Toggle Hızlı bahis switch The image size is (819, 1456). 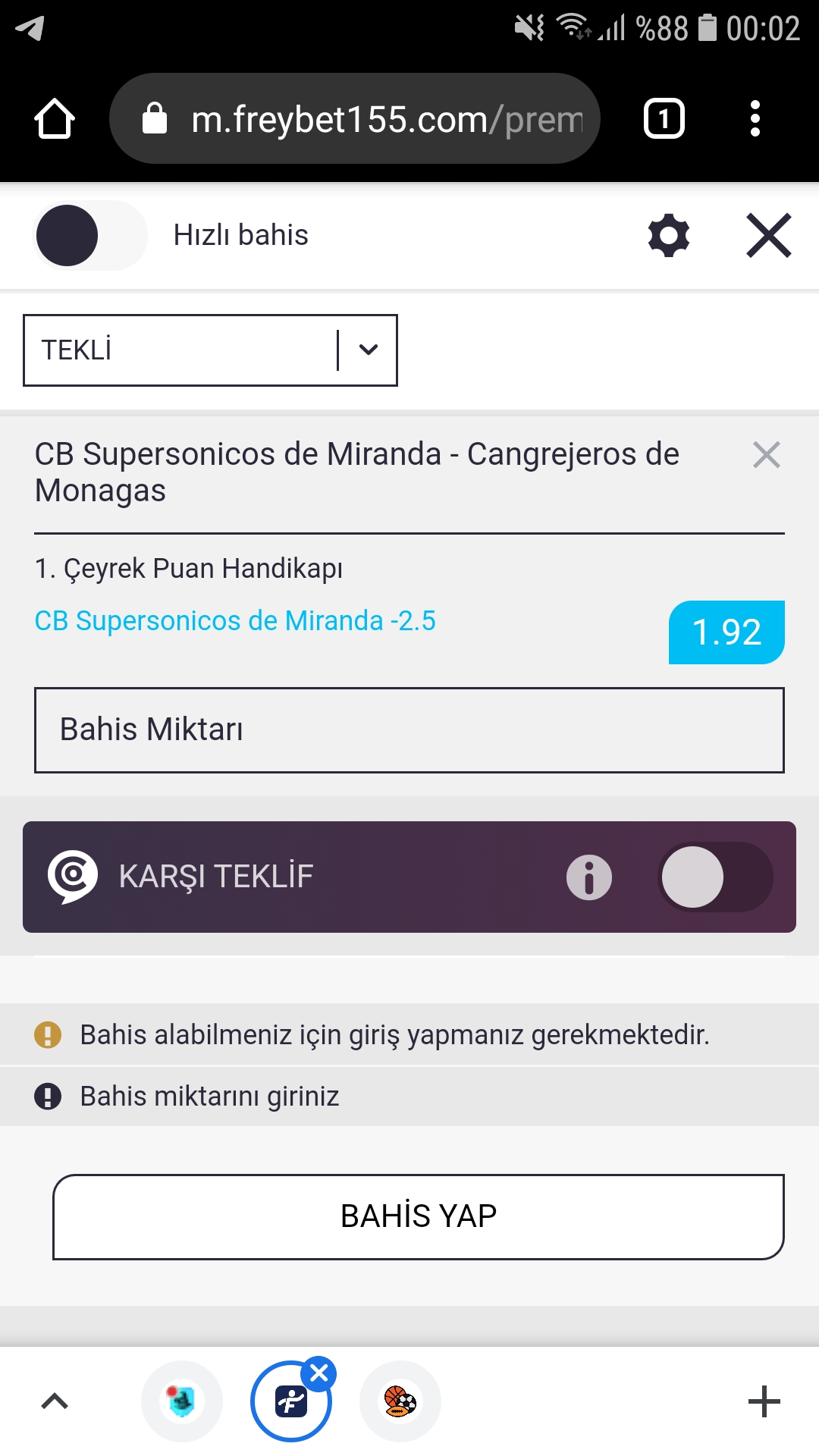coord(90,236)
